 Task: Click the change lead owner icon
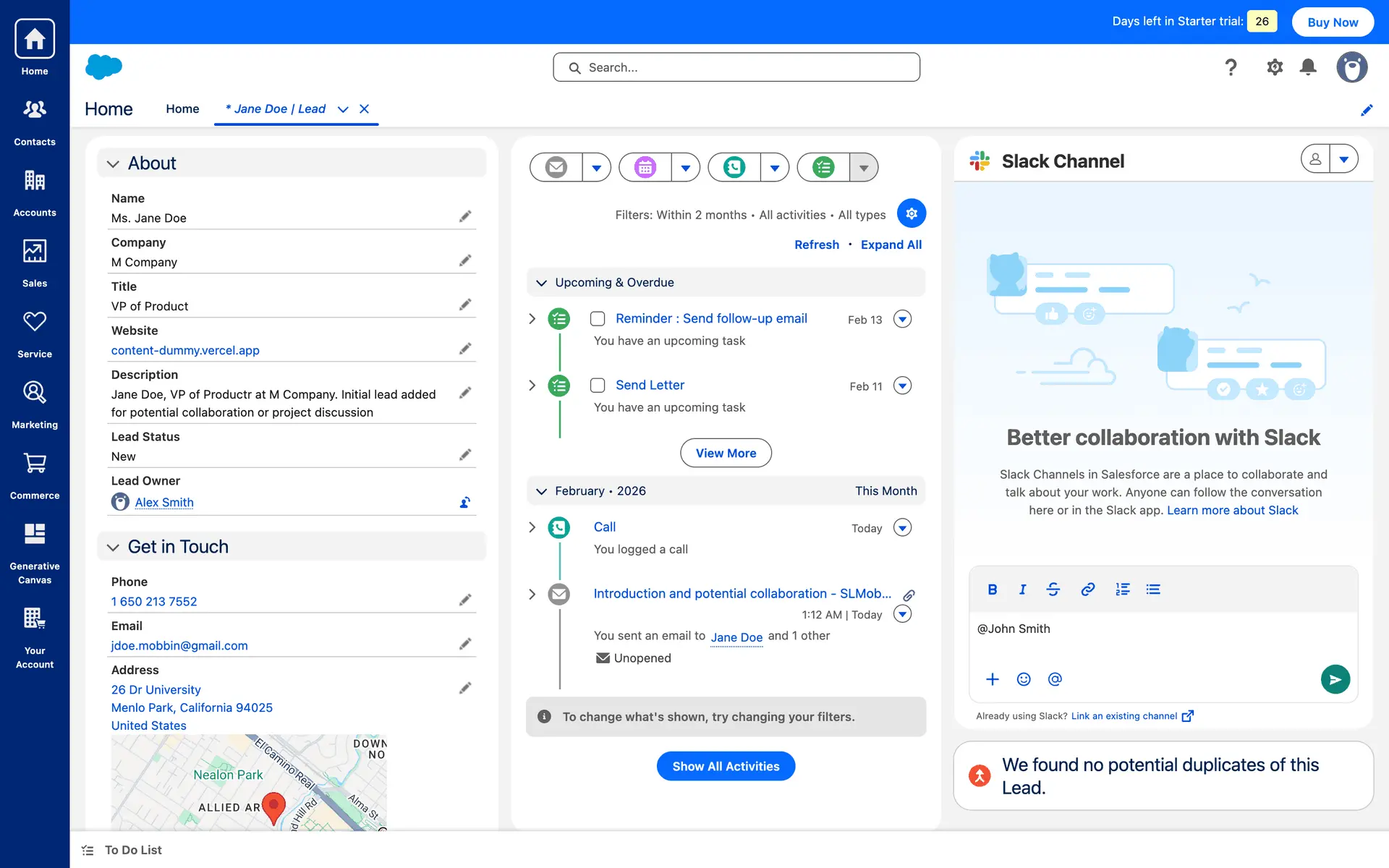click(465, 502)
